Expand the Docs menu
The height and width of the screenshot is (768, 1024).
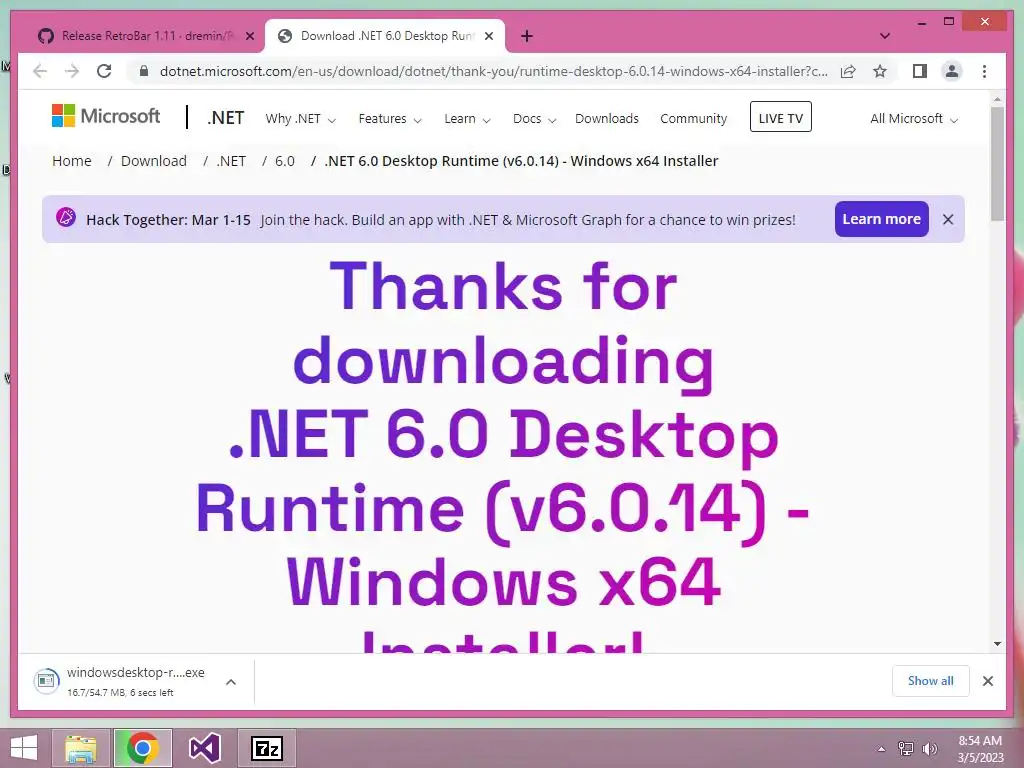534,119
